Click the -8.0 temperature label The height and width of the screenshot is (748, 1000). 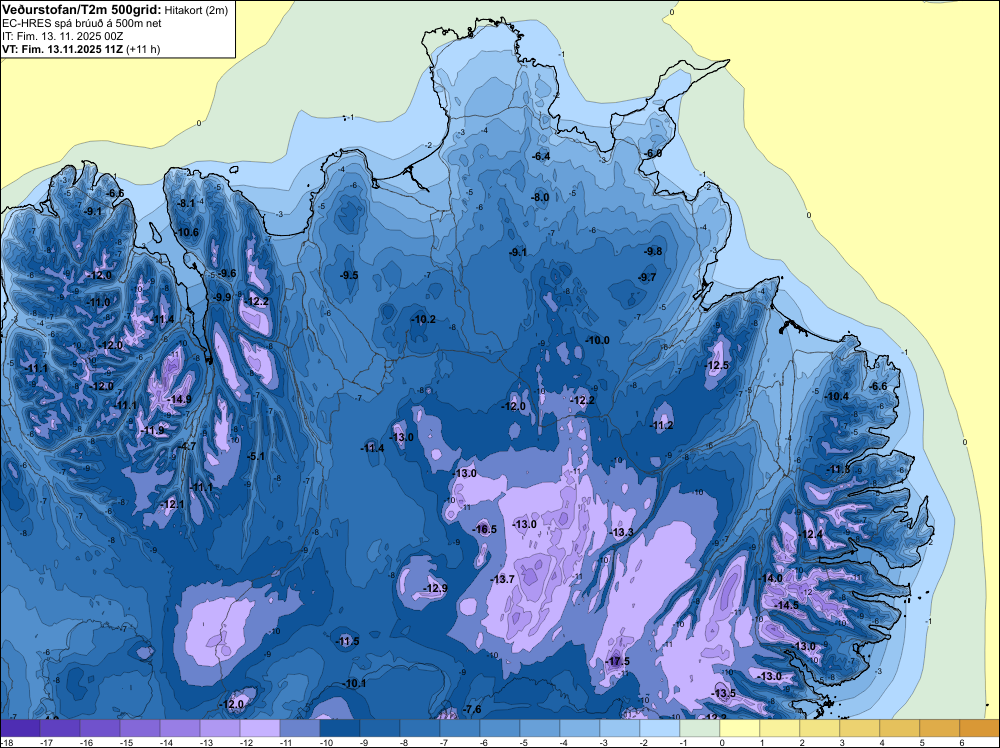[540, 198]
